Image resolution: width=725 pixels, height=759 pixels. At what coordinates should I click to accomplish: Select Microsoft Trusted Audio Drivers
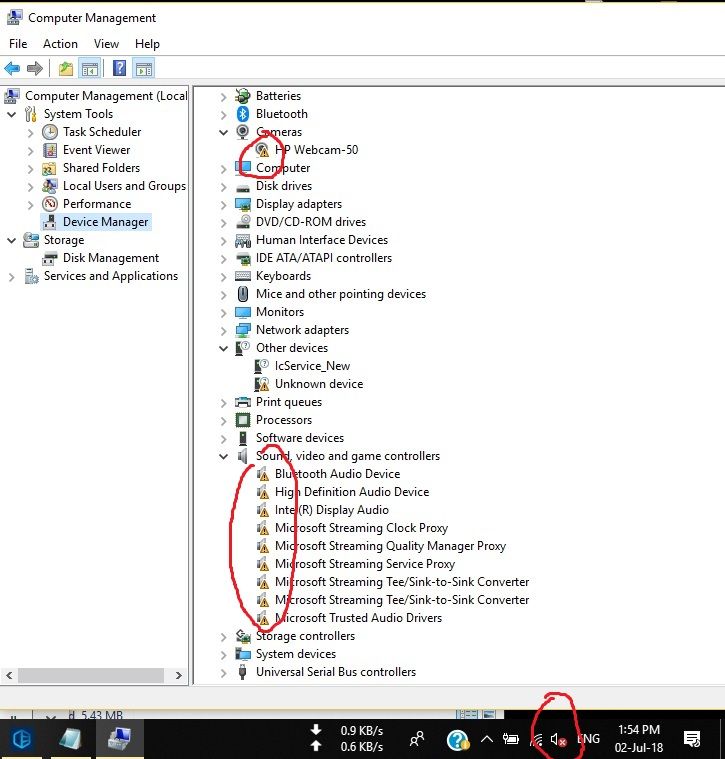[x=358, y=618]
